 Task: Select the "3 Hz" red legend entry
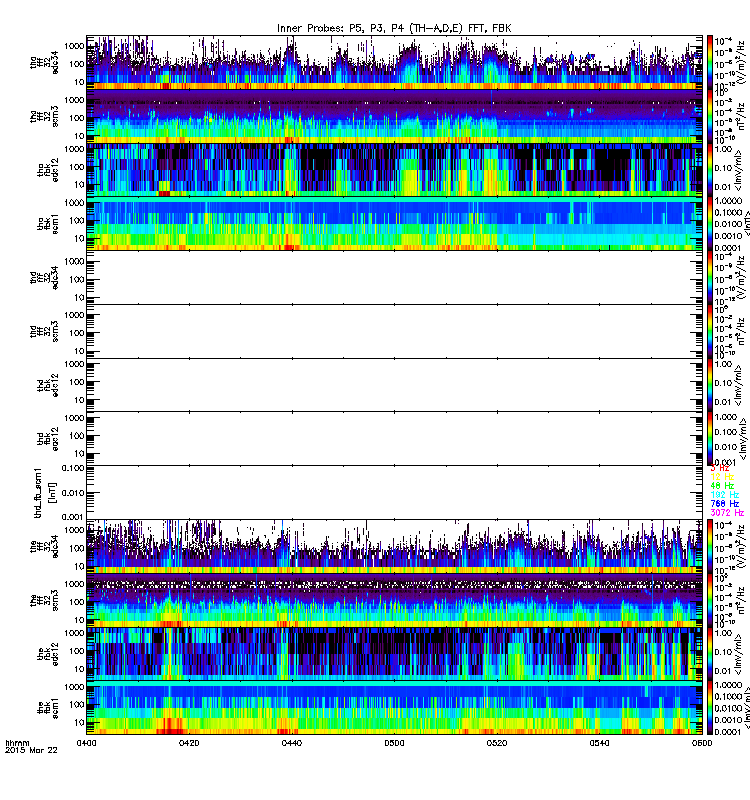pos(720,468)
